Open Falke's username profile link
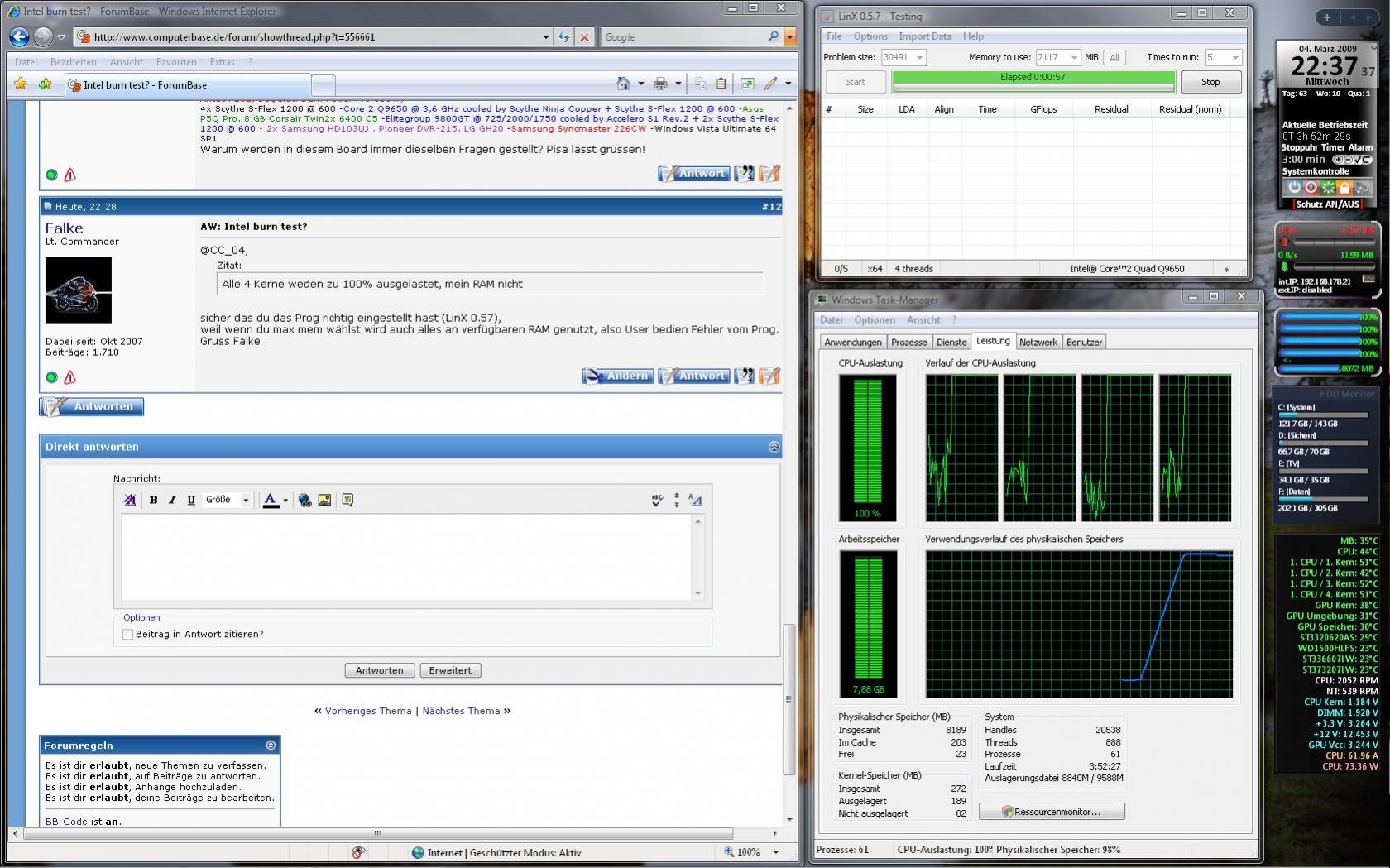 tap(64, 228)
